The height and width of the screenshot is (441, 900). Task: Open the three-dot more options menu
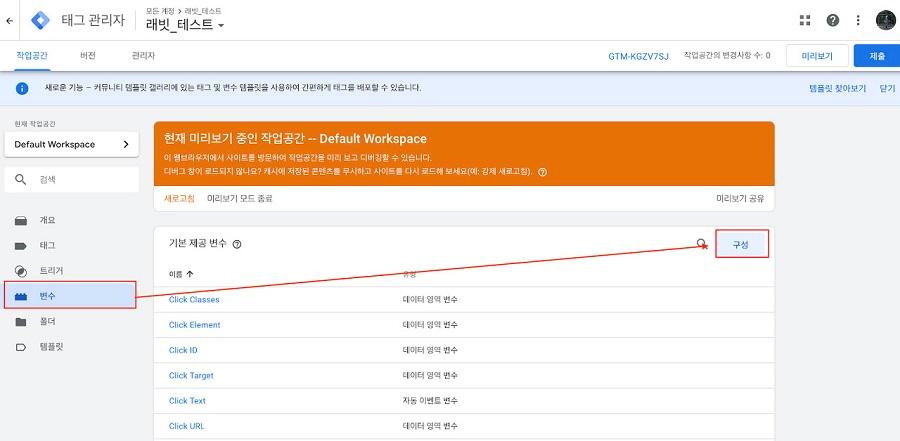point(858,21)
